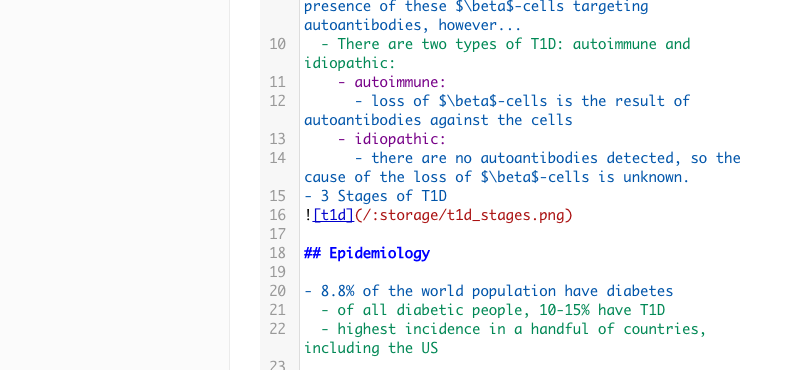Image resolution: width=800 pixels, height=370 pixels.
Task: Click 'including the US' text
Action: [371, 348]
